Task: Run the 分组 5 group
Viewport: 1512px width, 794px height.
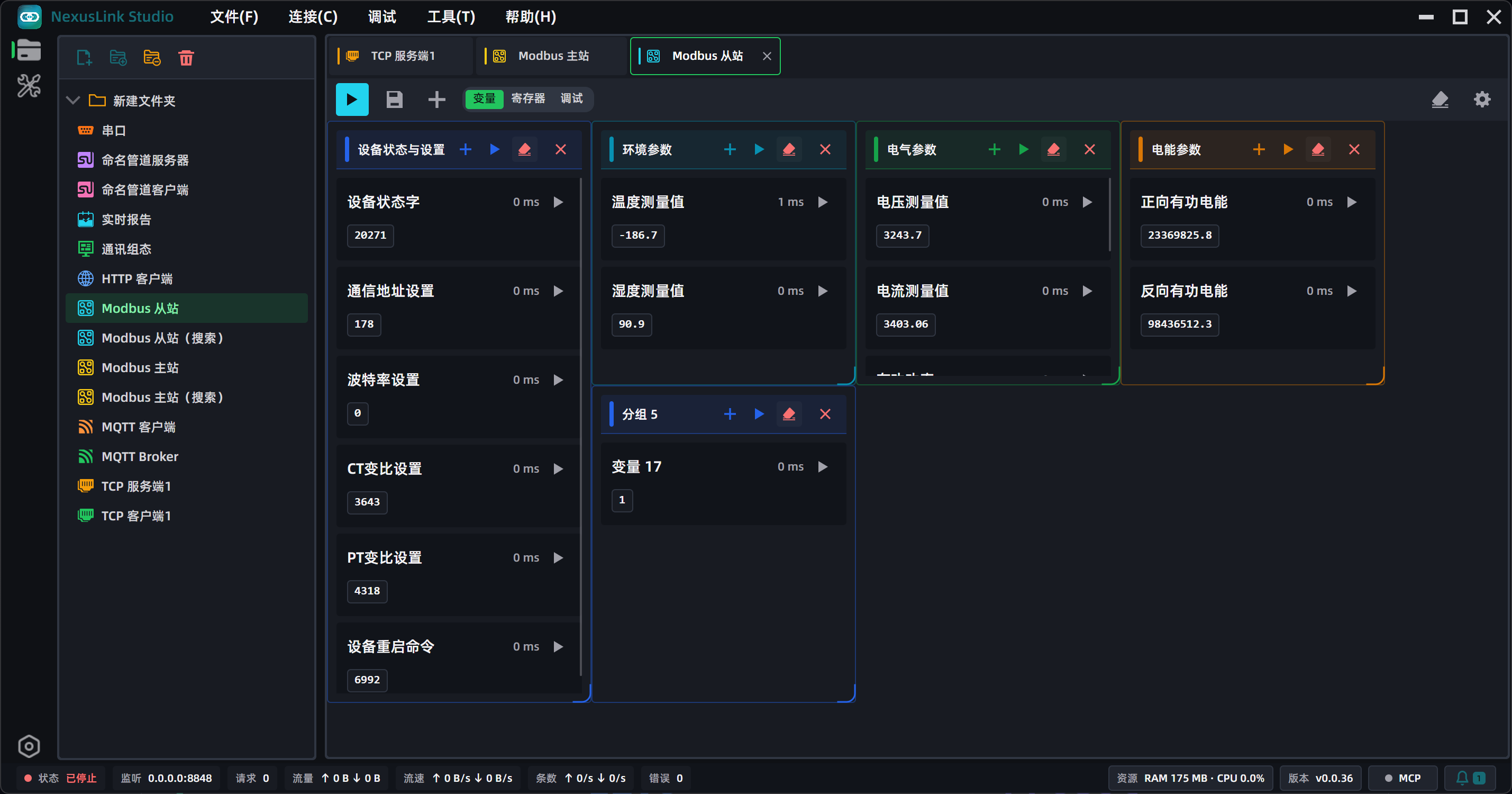Action: [759, 414]
